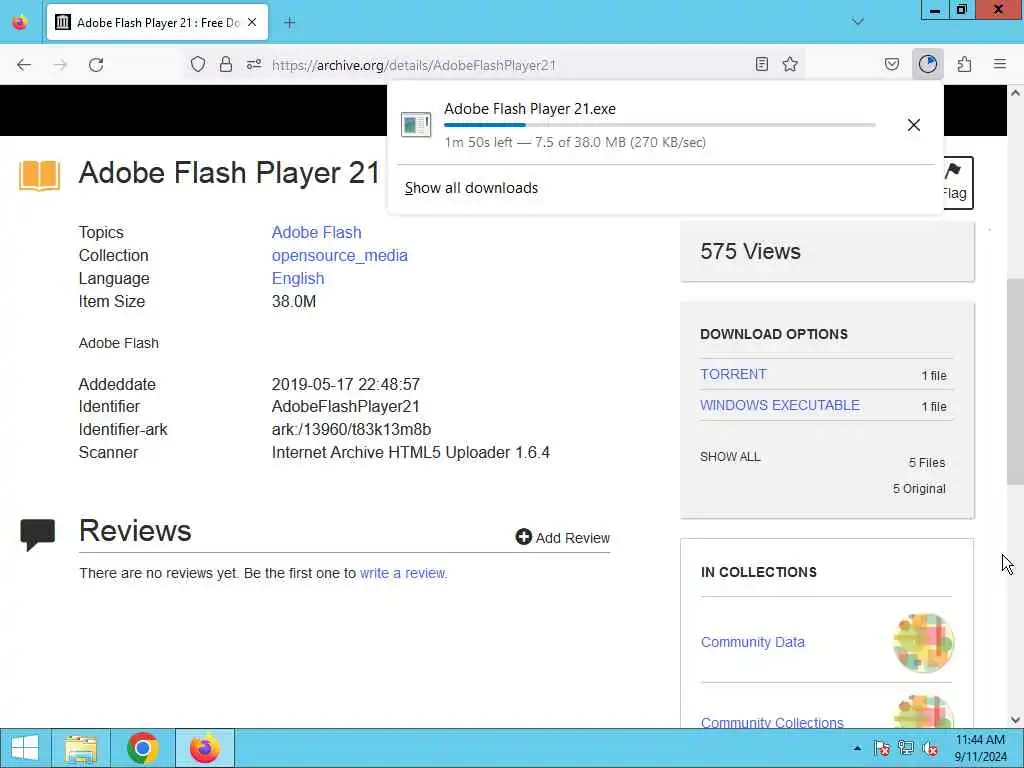Launch Google Chrome from the taskbar
The height and width of the screenshot is (768, 1024).
(x=143, y=748)
